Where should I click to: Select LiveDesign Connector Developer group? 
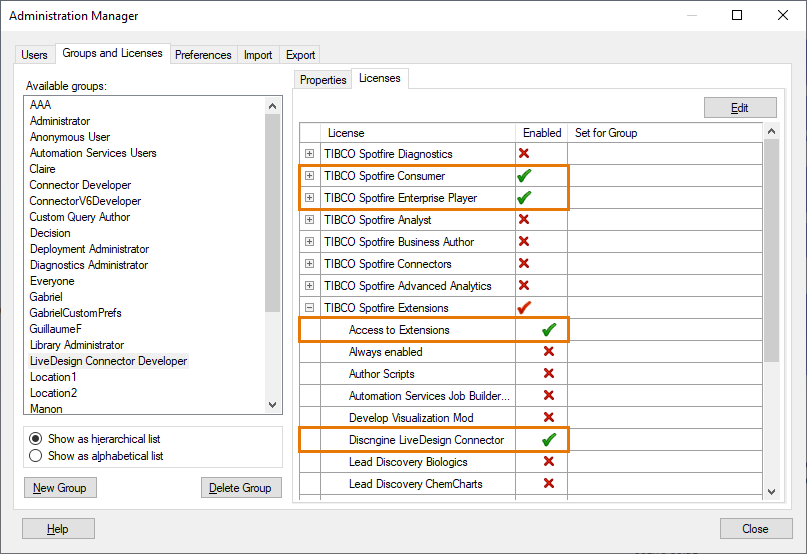(109, 360)
